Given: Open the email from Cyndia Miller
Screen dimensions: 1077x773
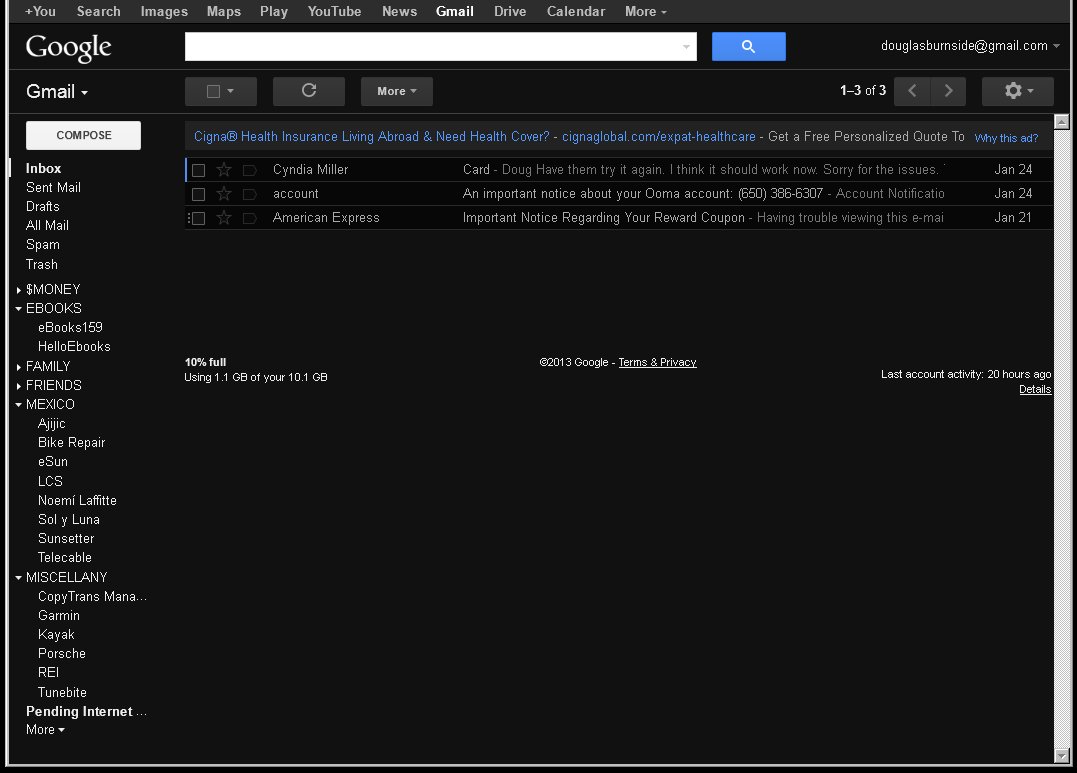Looking at the screenshot, I should pos(618,170).
